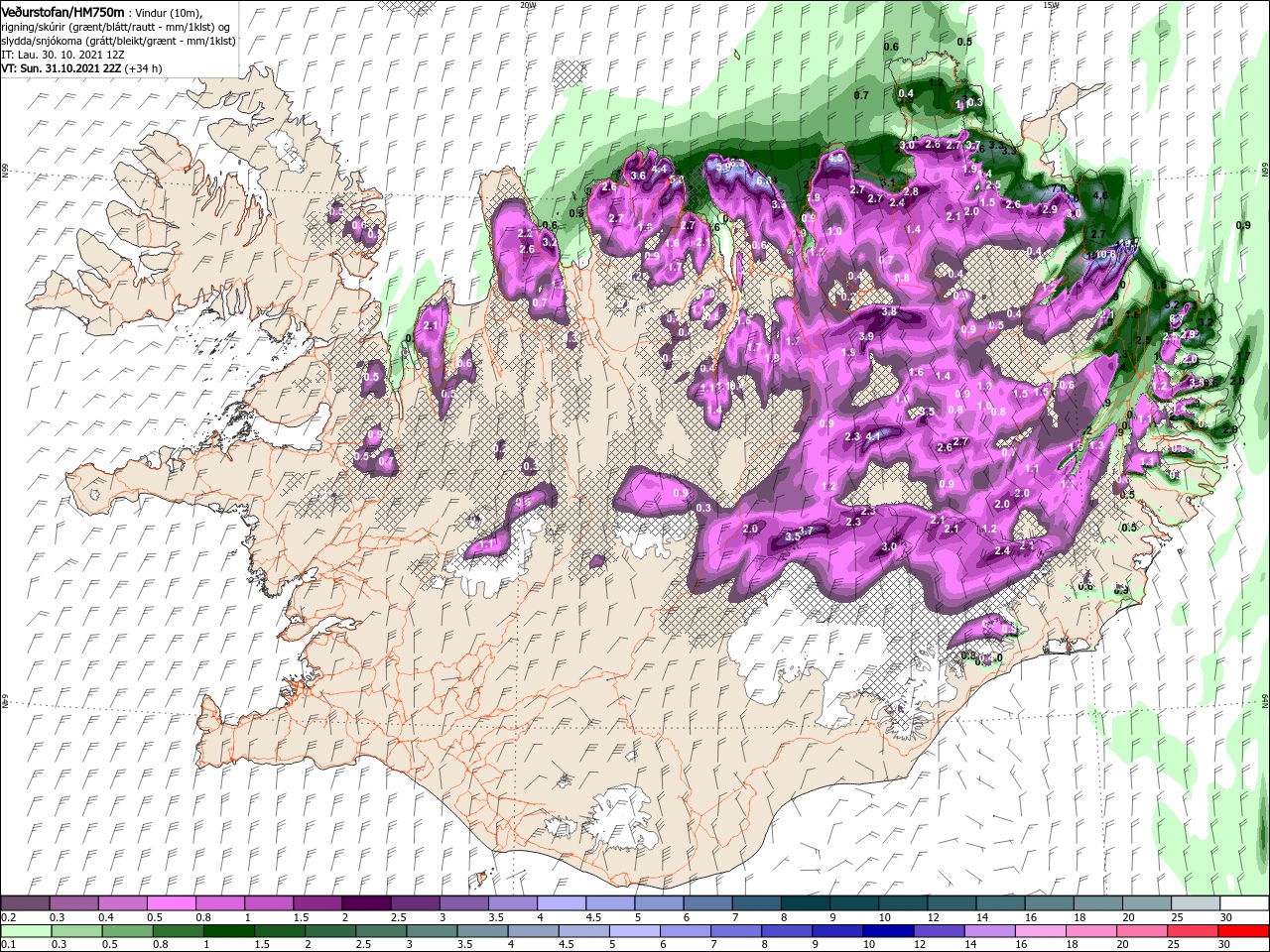Select the 'IT: Lau. 30. 10. 2021 12Z' line

click(x=63, y=55)
